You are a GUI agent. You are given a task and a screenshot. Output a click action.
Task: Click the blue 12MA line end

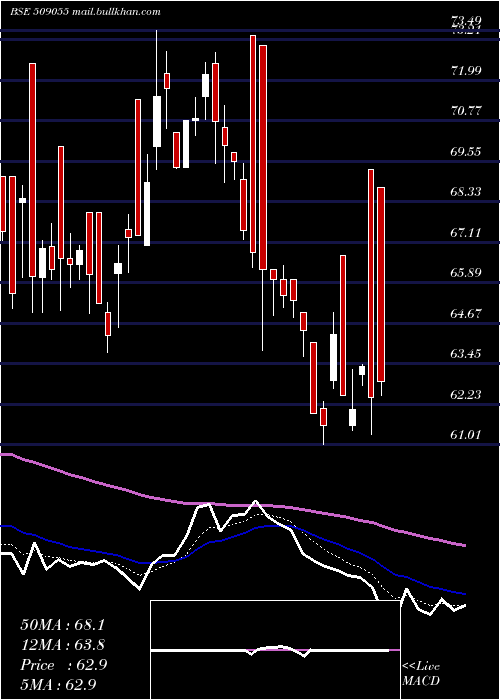click(464, 594)
